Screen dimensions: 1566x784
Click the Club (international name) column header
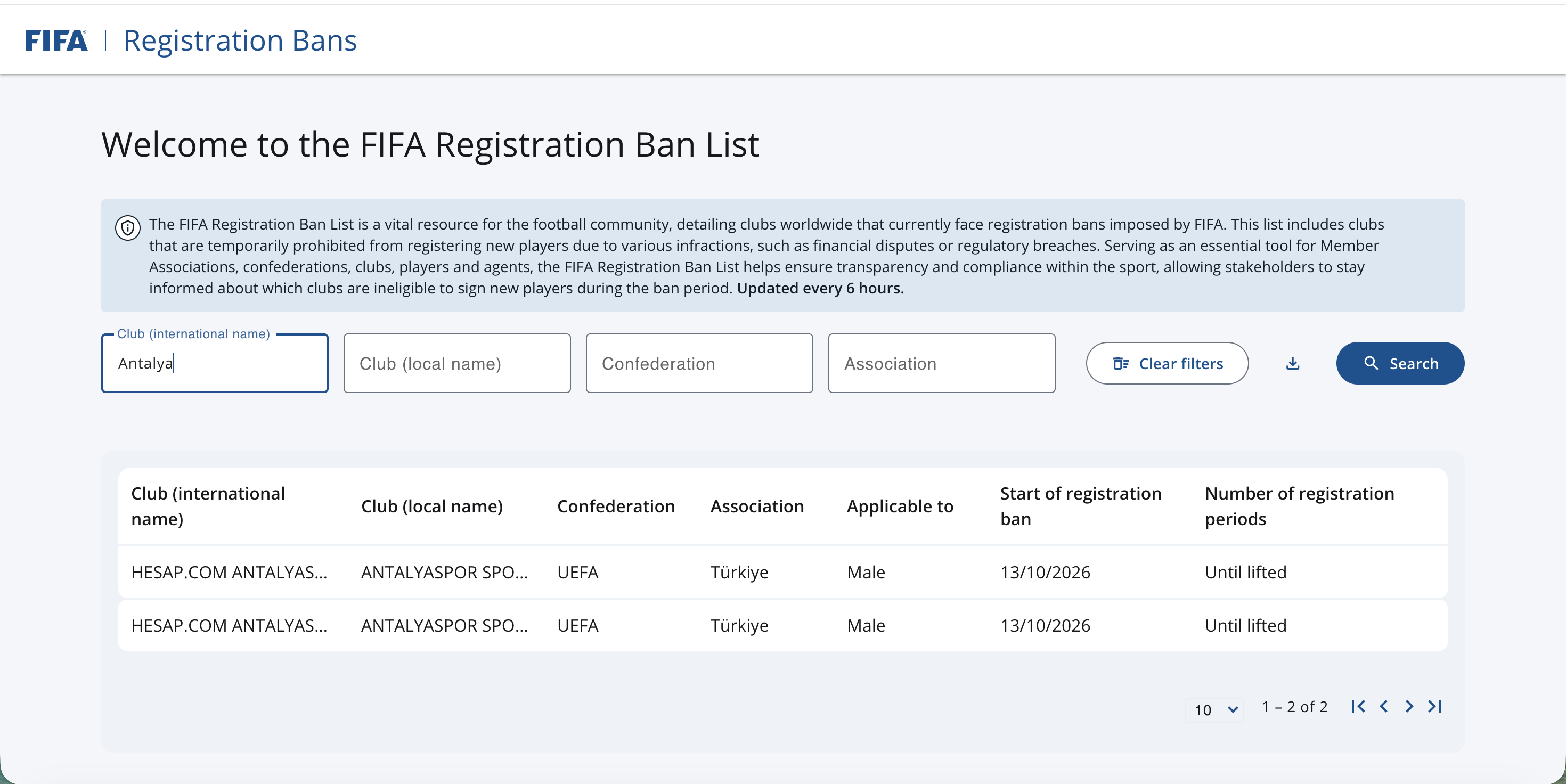tap(208, 507)
